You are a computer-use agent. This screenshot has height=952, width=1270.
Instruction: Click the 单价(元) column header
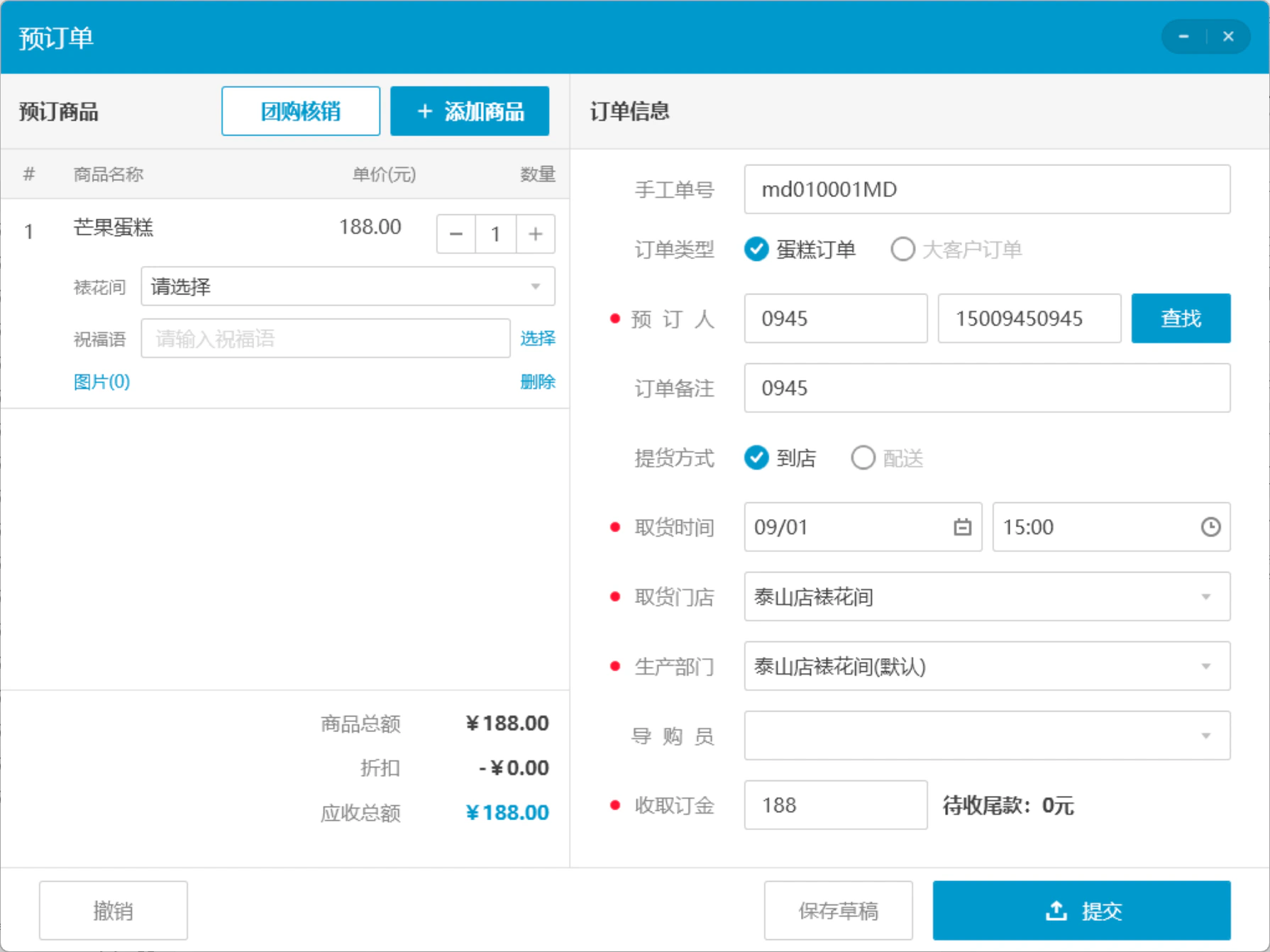pyautogui.click(x=384, y=175)
